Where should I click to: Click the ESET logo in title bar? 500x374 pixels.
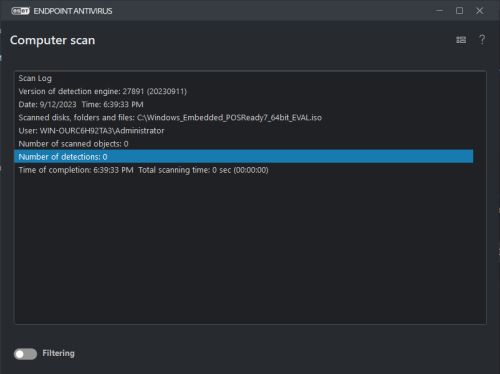[20, 11]
